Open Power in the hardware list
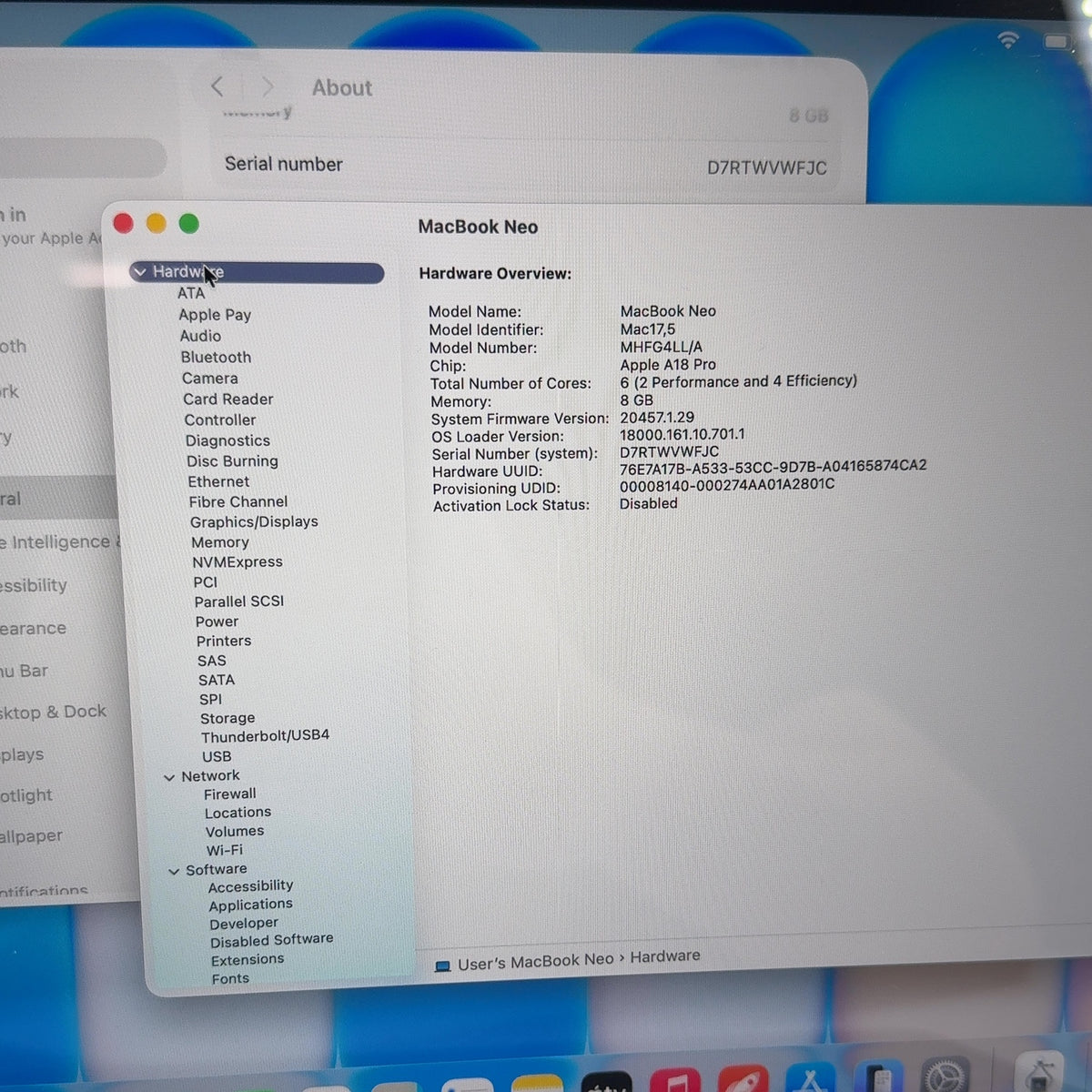Screen dimensions: 1092x1092 [217, 622]
